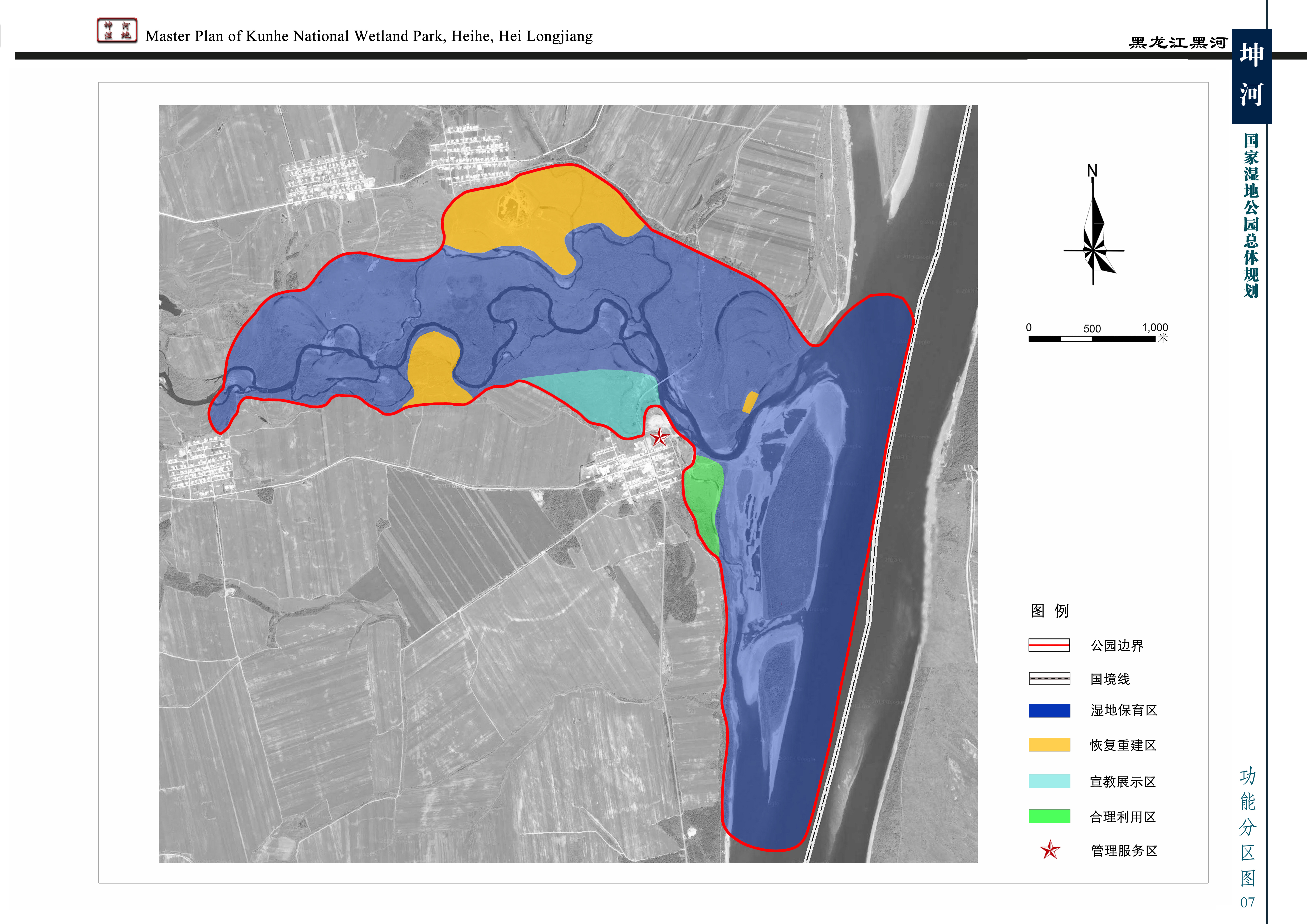Screen dimensions: 1307x924
Task: Click the scale bar graphic
Action: pyautogui.click(x=1092, y=339)
